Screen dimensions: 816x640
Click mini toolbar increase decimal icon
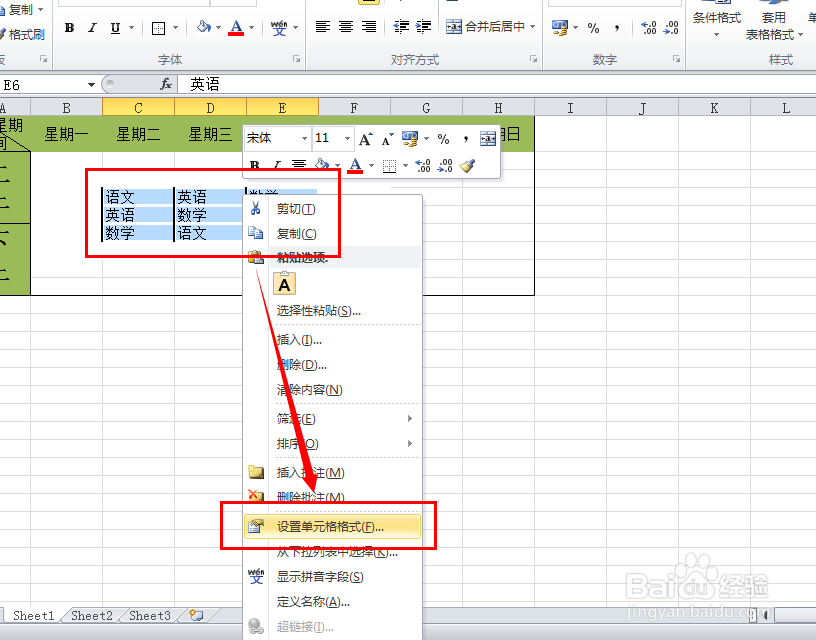tap(423, 166)
